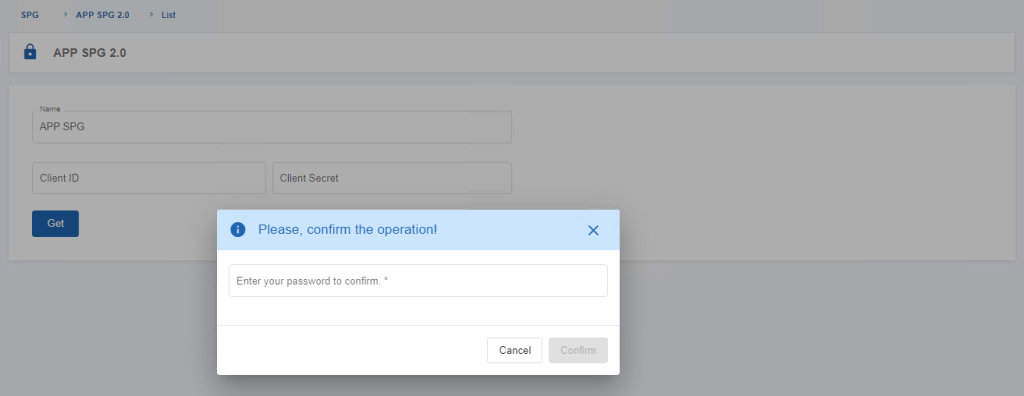
Task: Open the SPG breadcrumb link
Action: 30,14
